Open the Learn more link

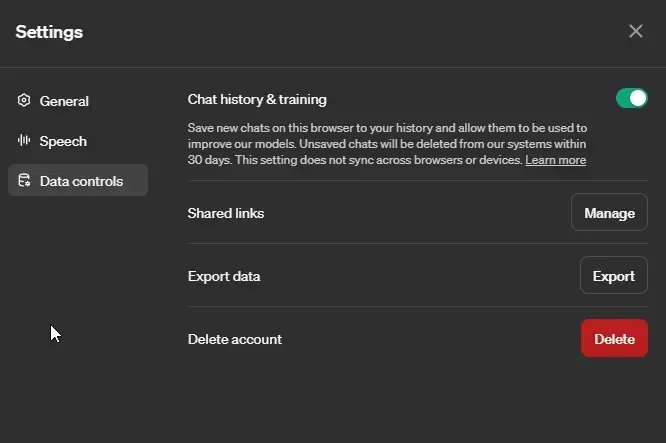point(555,160)
